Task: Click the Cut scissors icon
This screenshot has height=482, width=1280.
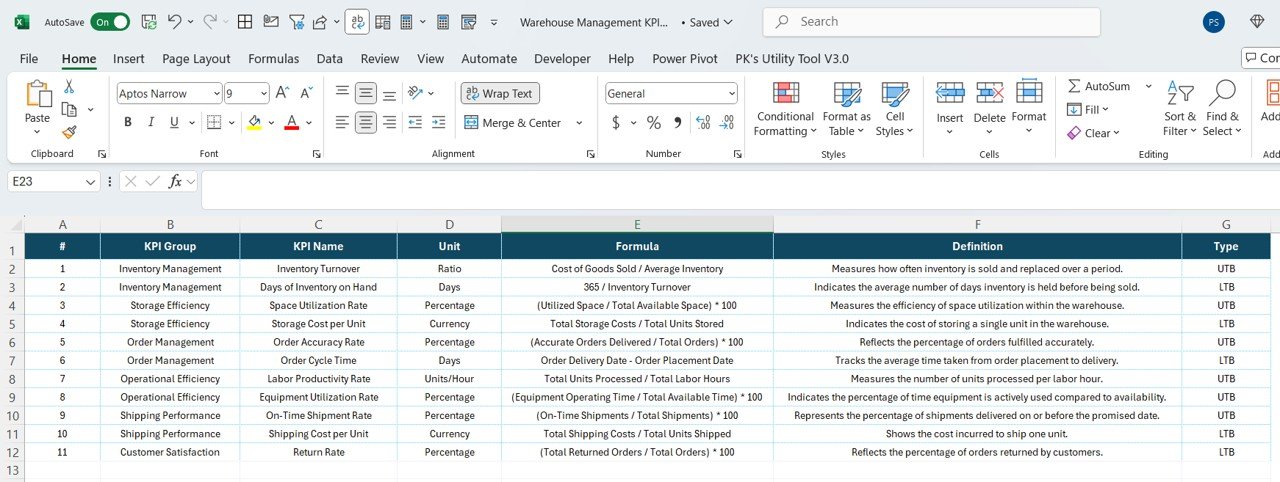Action: pos(69,87)
